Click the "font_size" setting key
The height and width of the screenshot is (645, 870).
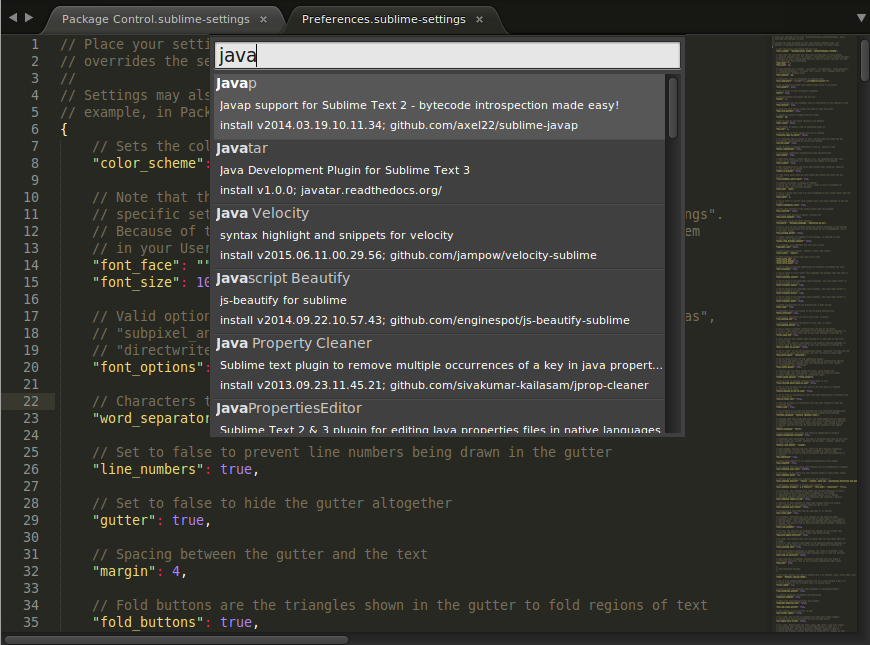[x=136, y=283]
